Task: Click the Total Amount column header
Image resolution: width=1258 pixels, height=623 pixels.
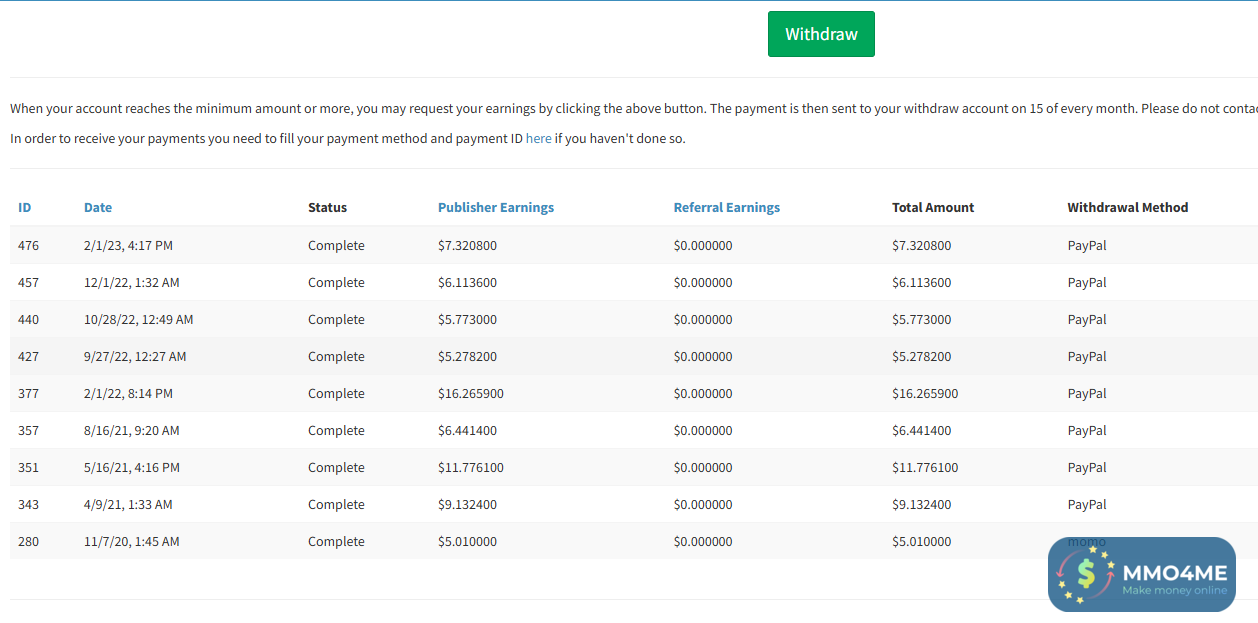Action: (x=933, y=208)
